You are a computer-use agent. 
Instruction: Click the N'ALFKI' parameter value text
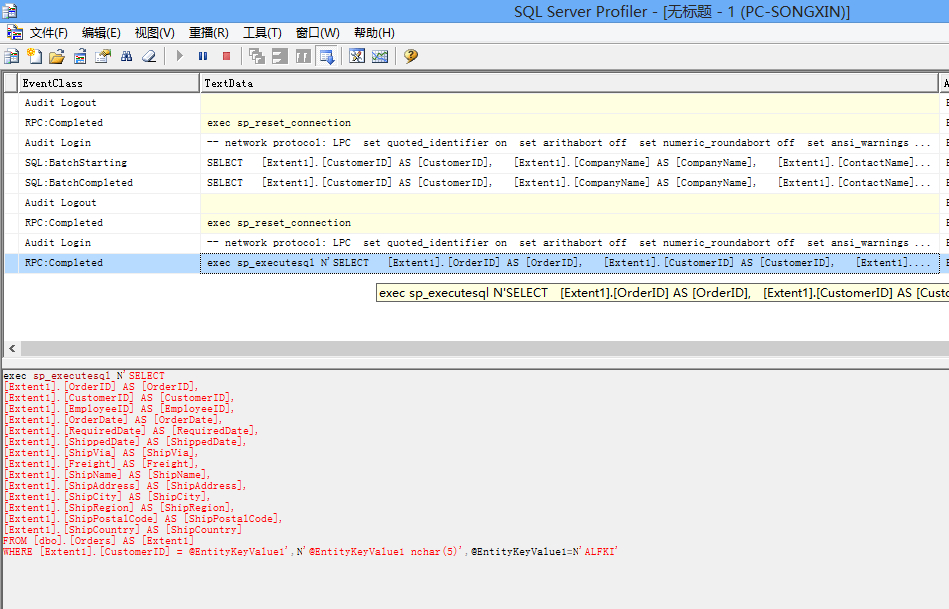(595, 552)
